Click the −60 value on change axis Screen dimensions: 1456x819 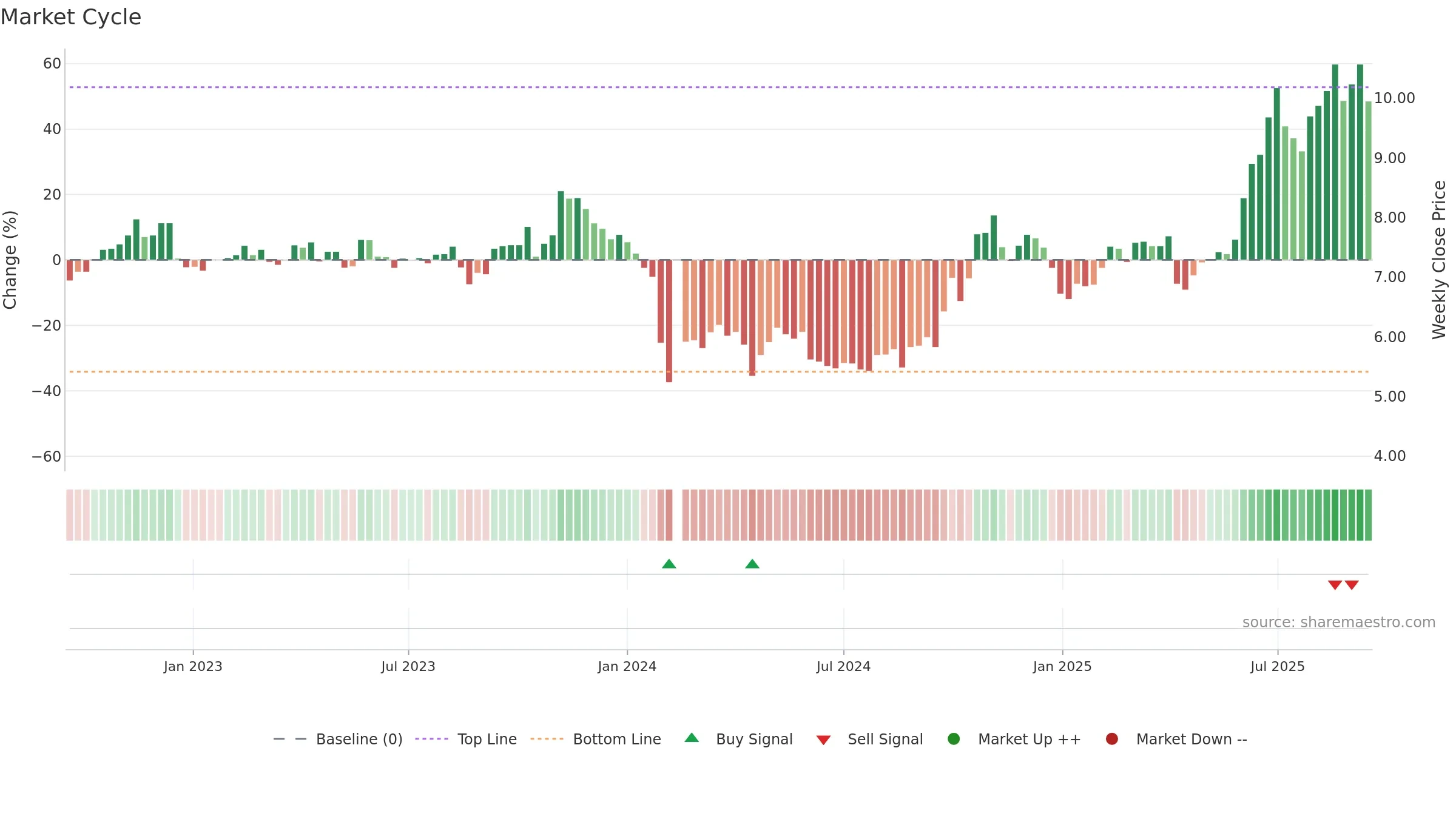click(x=47, y=456)
